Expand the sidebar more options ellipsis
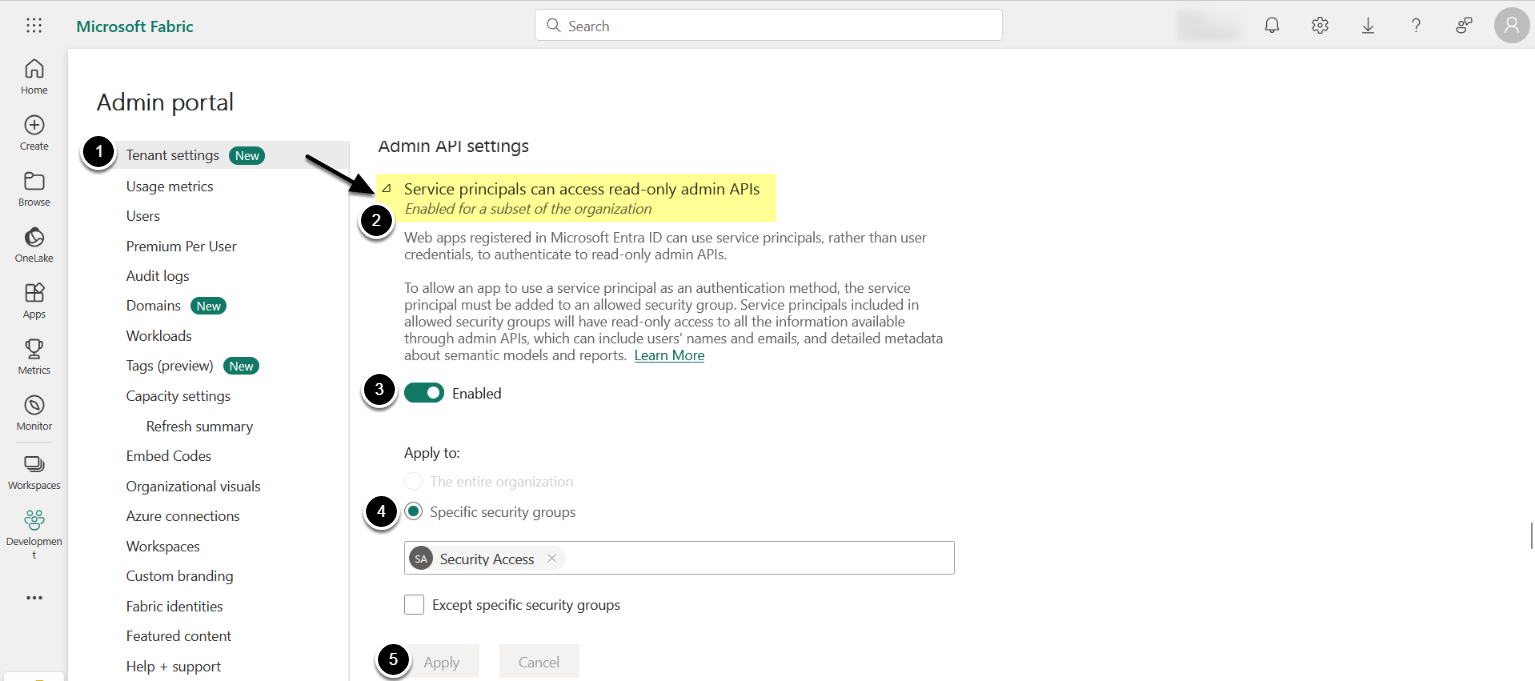The height and width of the screenshot is (681, 1535). tap(34, 598)
